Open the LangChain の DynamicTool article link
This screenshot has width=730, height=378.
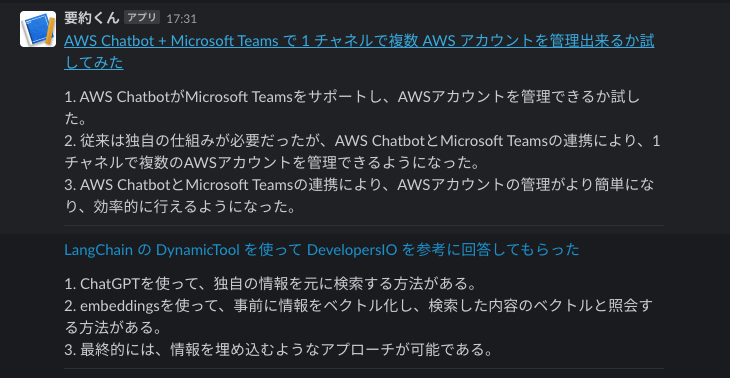point(322,250)
